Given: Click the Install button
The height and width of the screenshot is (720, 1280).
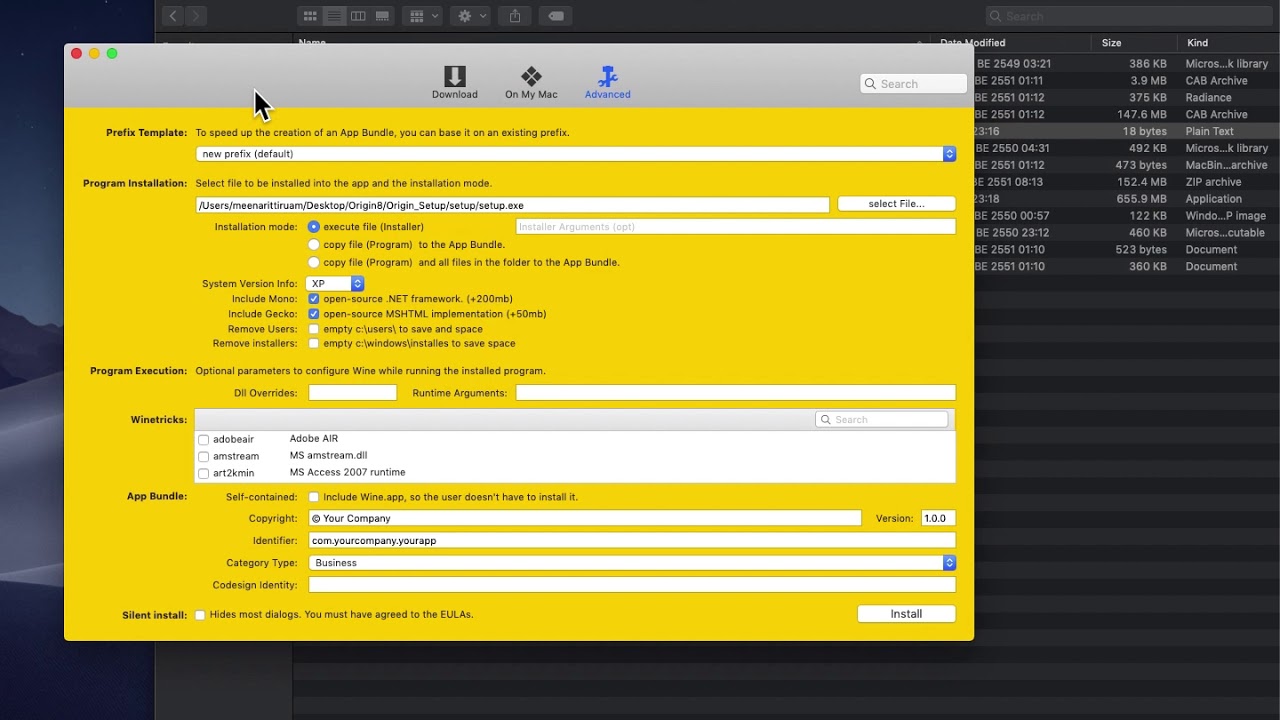Looking at the screenshot, I should pos(906,614).
